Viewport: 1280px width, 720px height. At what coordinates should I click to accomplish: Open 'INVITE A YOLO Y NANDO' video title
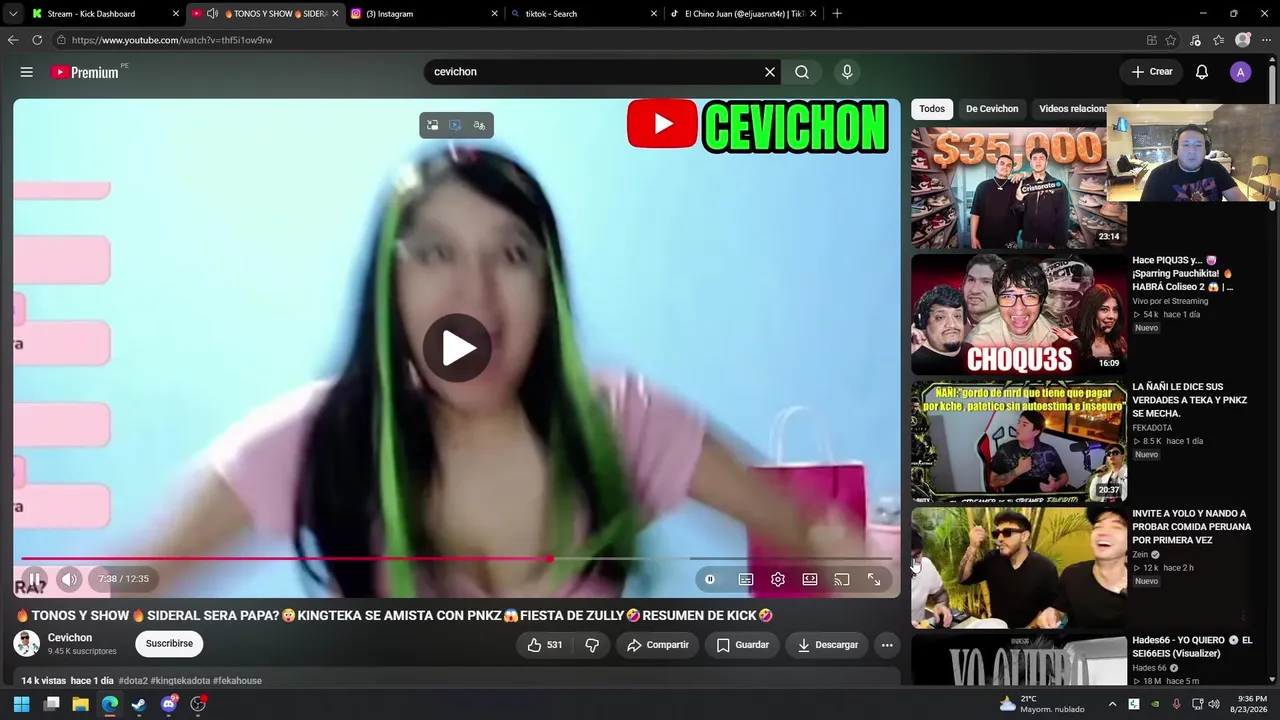coord(1191,526)
